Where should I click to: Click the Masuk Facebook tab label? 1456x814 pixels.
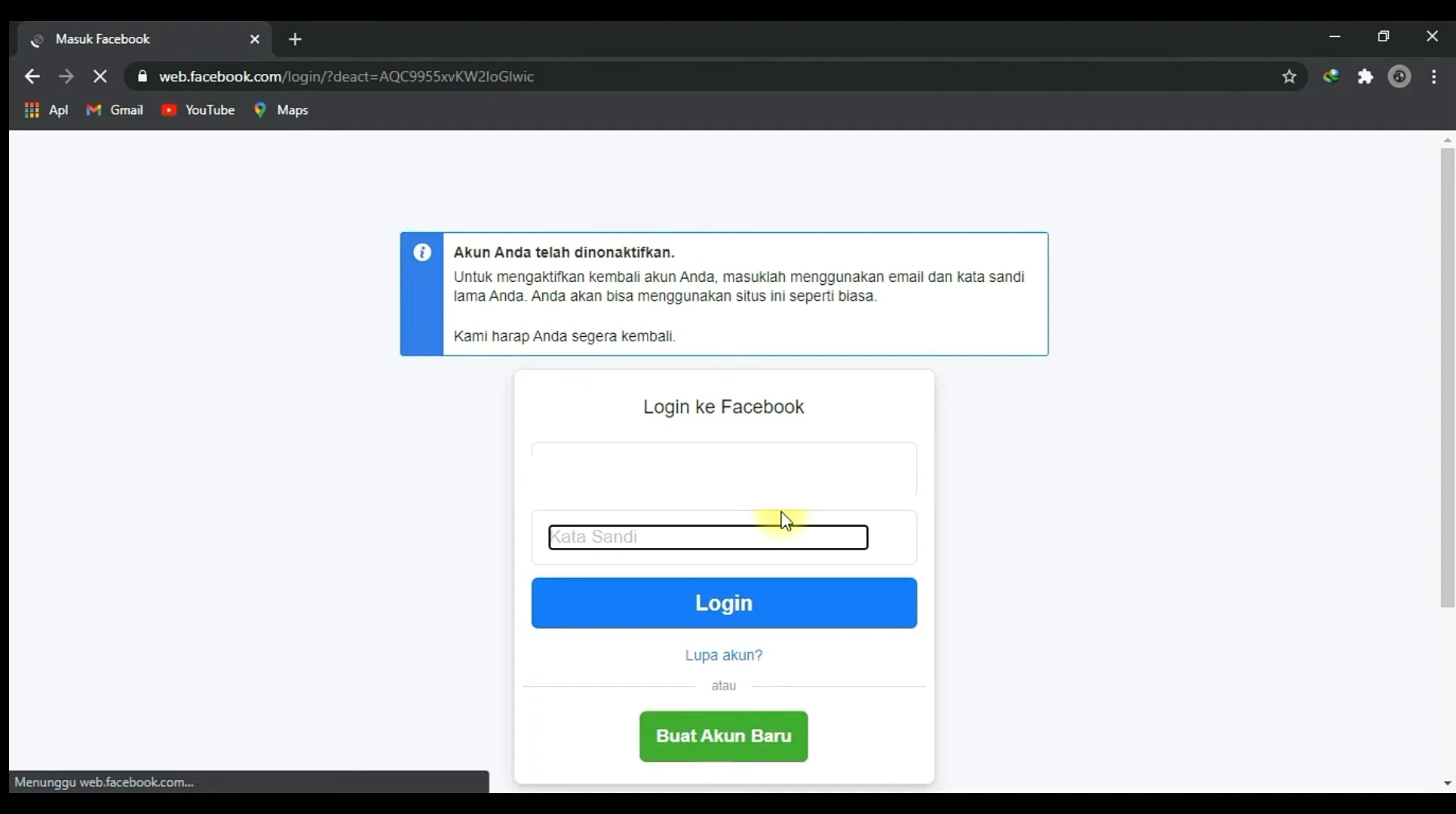pyautogui.click(x=103, y=39)
